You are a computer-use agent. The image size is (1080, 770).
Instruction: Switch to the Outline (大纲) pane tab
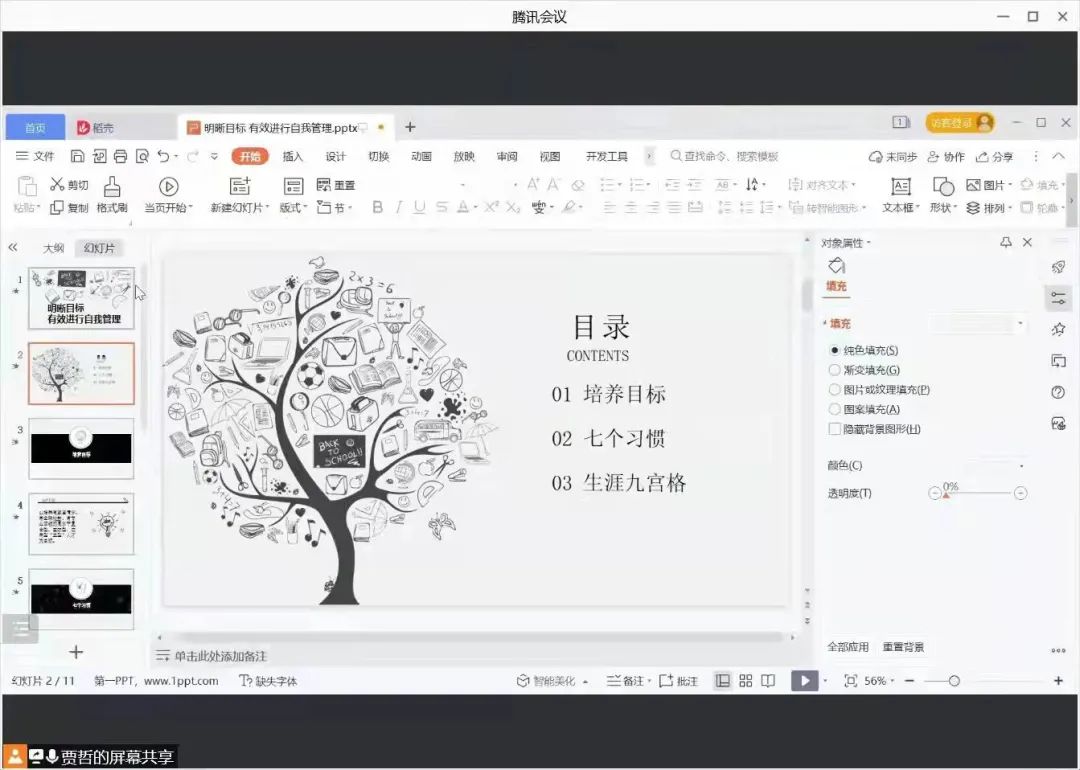click(53, 248)
